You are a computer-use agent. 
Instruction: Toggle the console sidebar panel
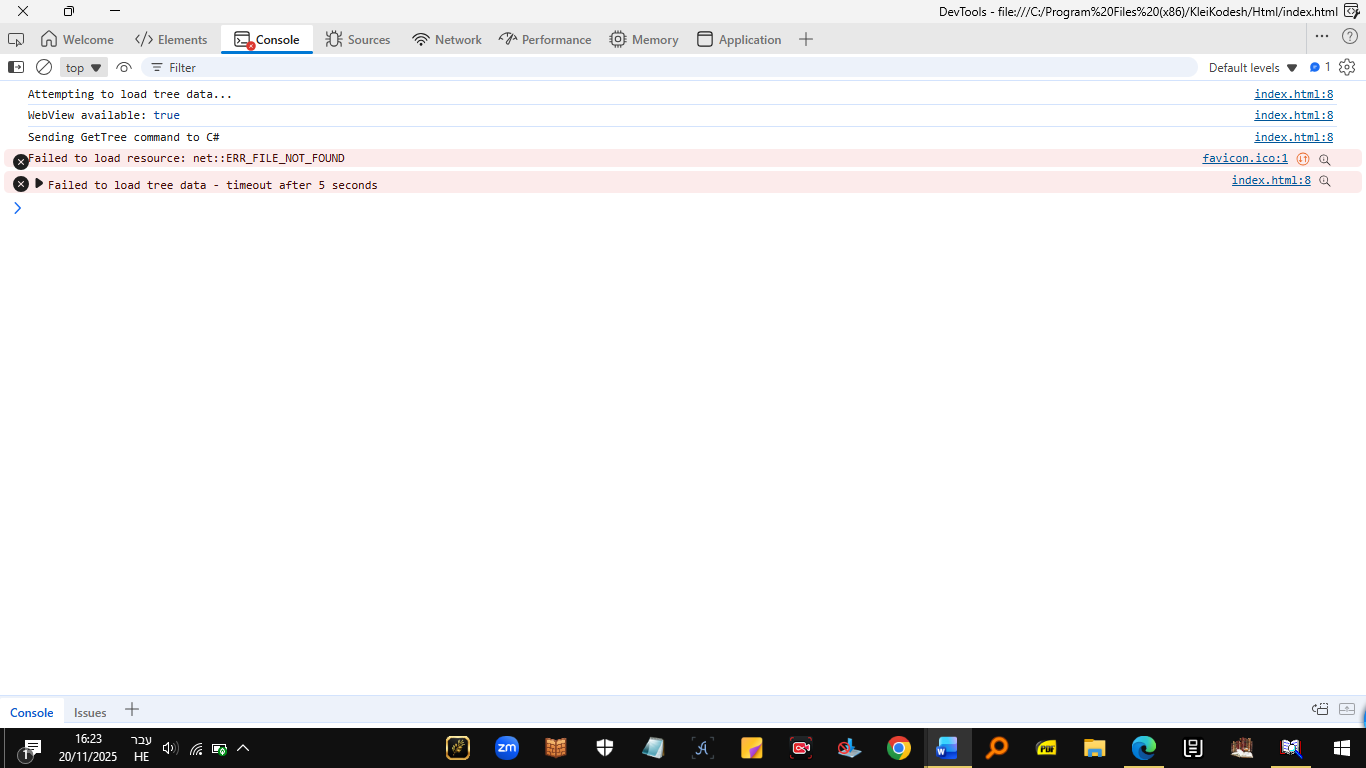pos(16,67)
